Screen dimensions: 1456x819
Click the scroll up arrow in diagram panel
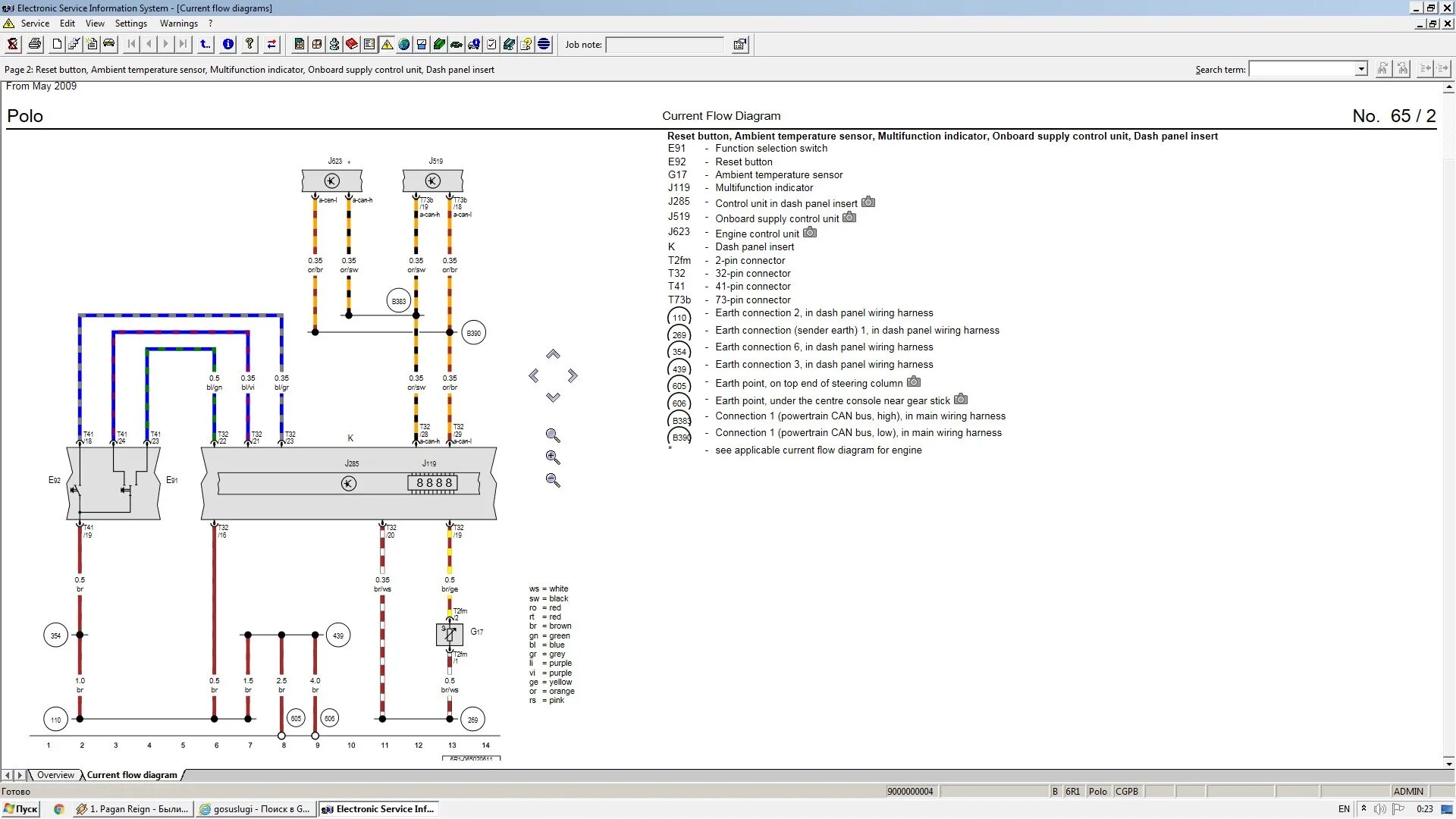point(553,353)
